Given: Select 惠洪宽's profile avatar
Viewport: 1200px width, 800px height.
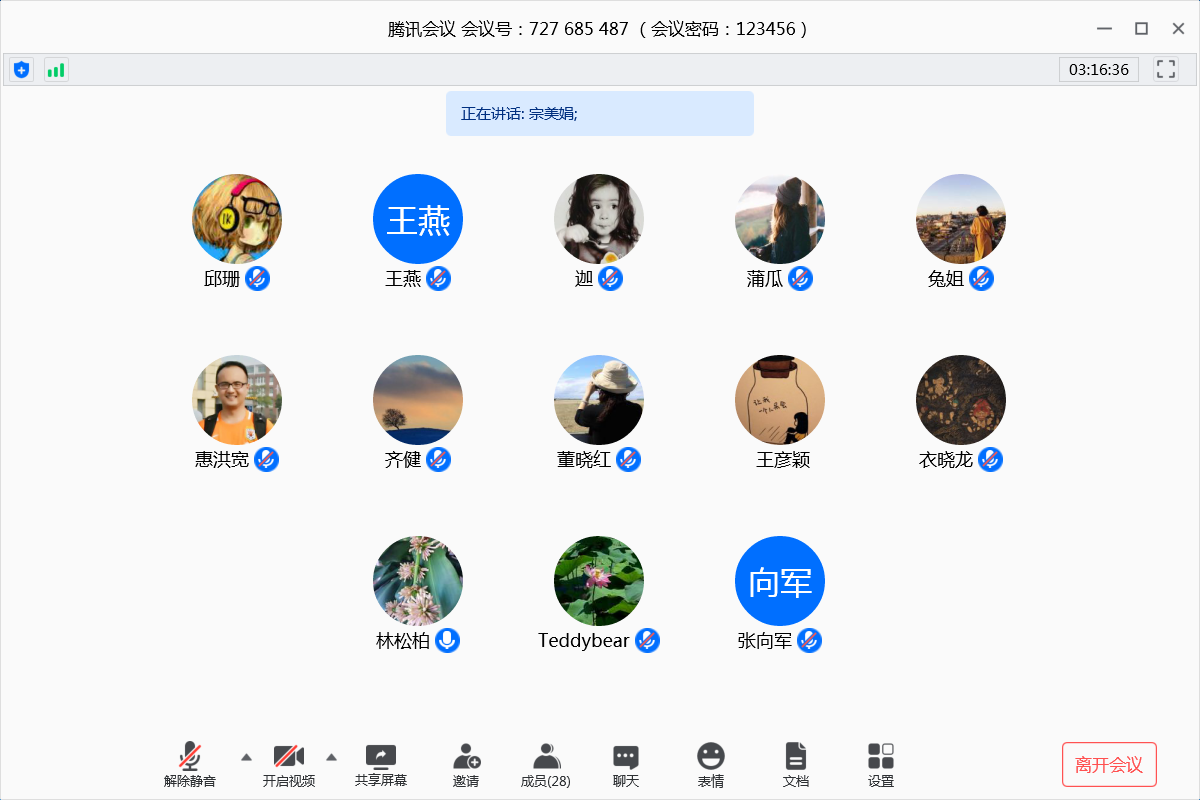Looking at the screenshot, I should pyautogui.click(x=237, y=400).
